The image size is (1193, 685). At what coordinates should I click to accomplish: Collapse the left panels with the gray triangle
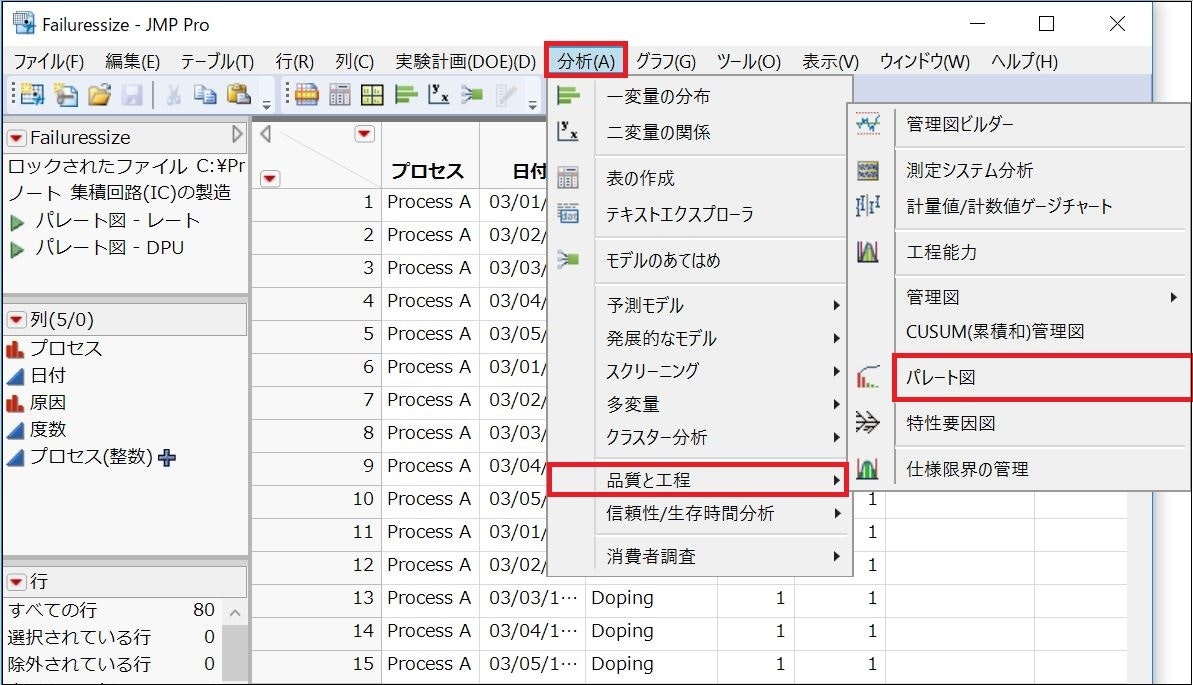(x=266, y=134)
